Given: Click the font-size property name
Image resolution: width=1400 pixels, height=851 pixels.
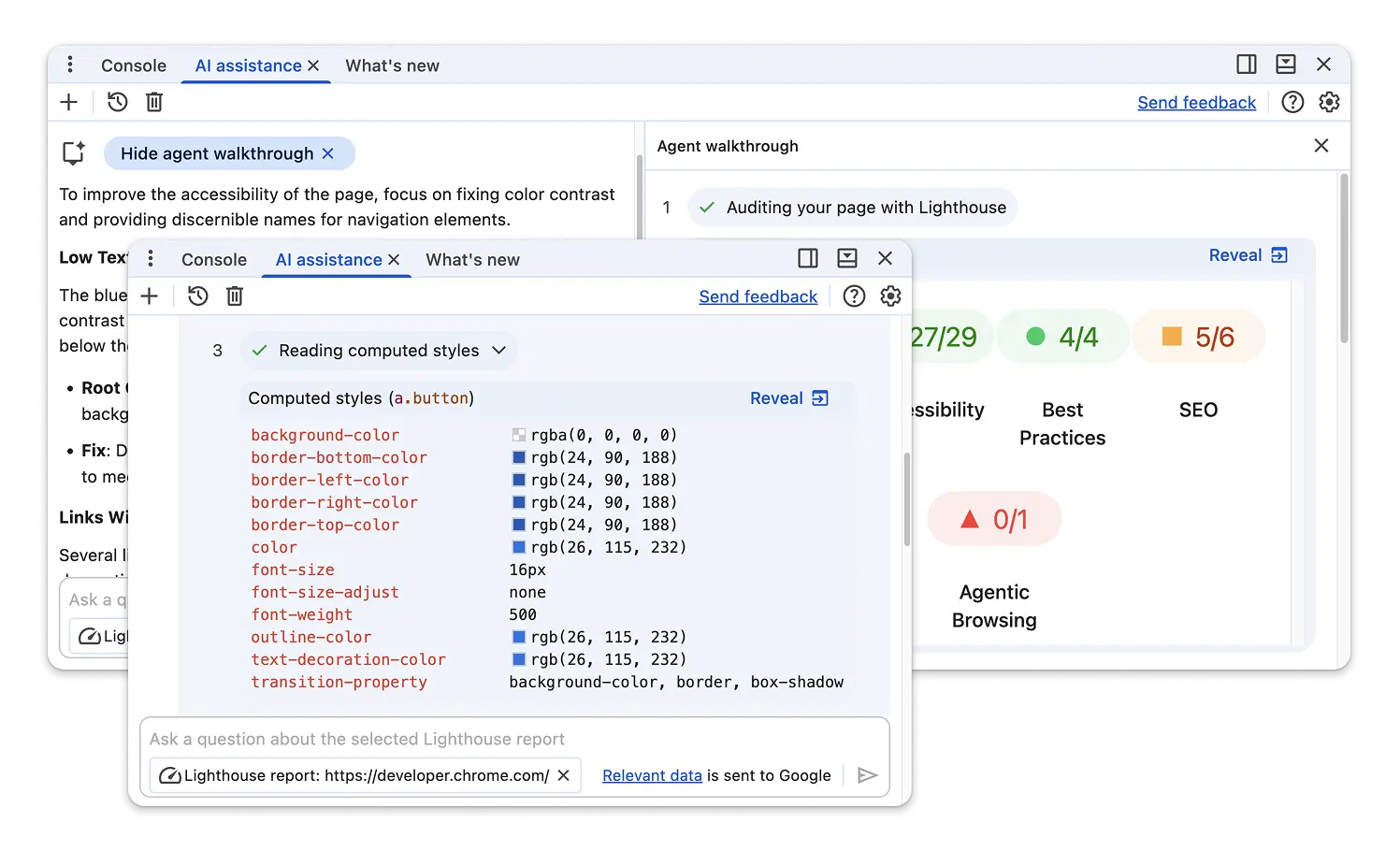Looking at the screenshot, I should tap(293, 570).
